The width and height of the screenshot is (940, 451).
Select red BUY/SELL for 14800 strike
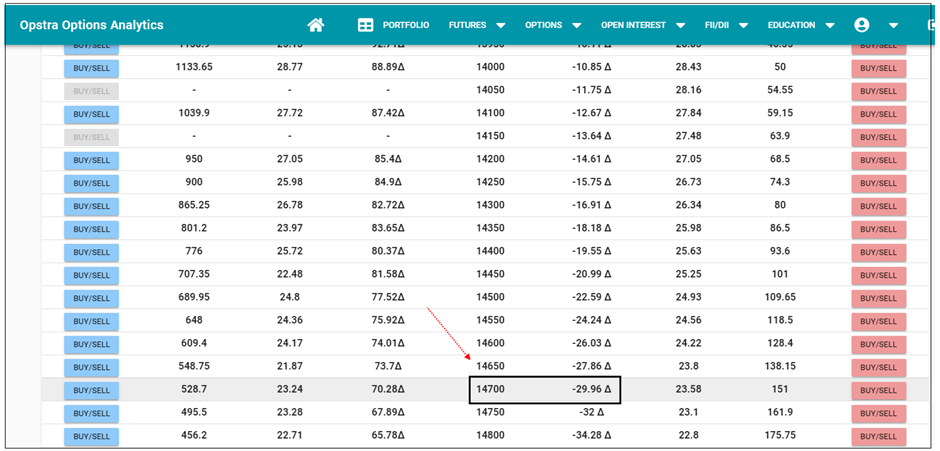tap(878, 437)
